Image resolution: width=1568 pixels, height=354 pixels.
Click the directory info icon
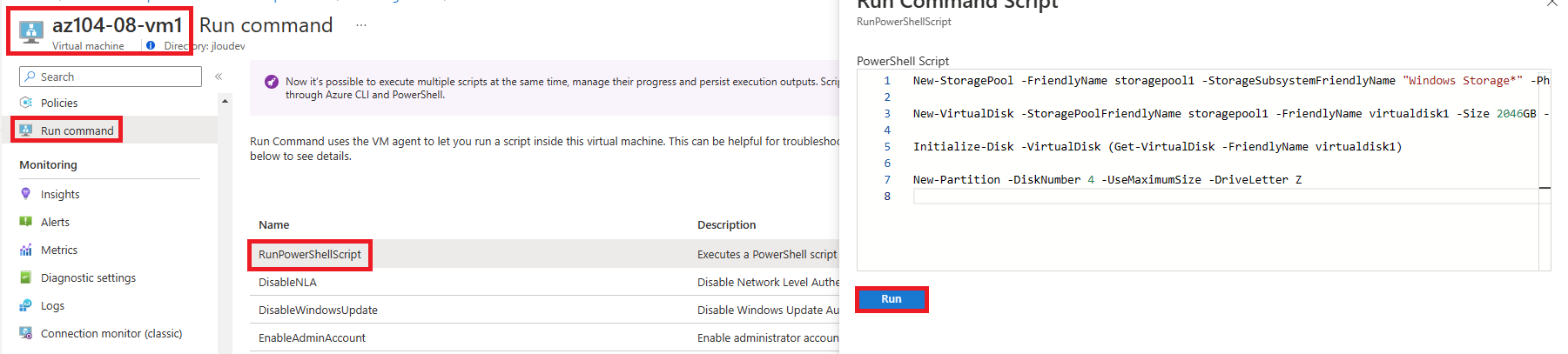151,45
